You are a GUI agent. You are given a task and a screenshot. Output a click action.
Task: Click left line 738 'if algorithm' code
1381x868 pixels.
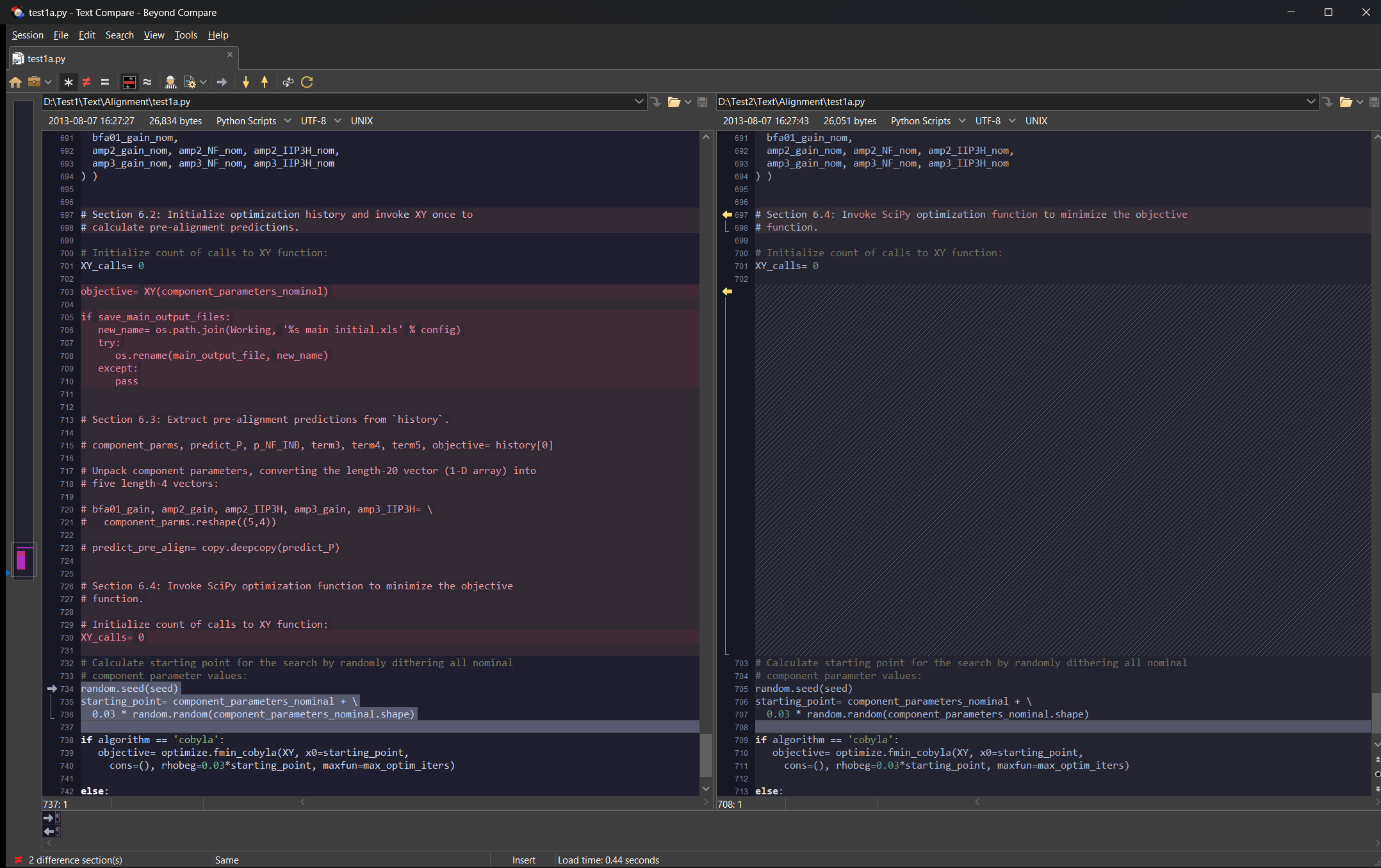tap(152, 740)
